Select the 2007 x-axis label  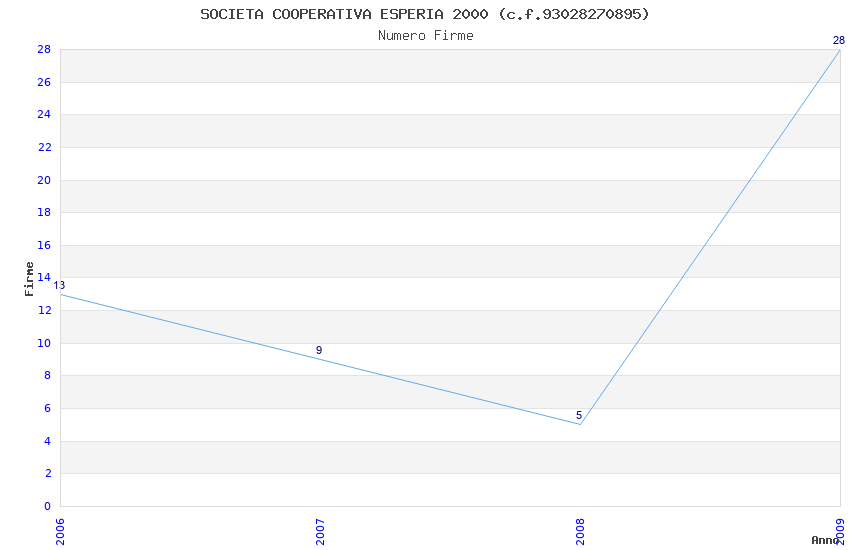tap(320, 532)
